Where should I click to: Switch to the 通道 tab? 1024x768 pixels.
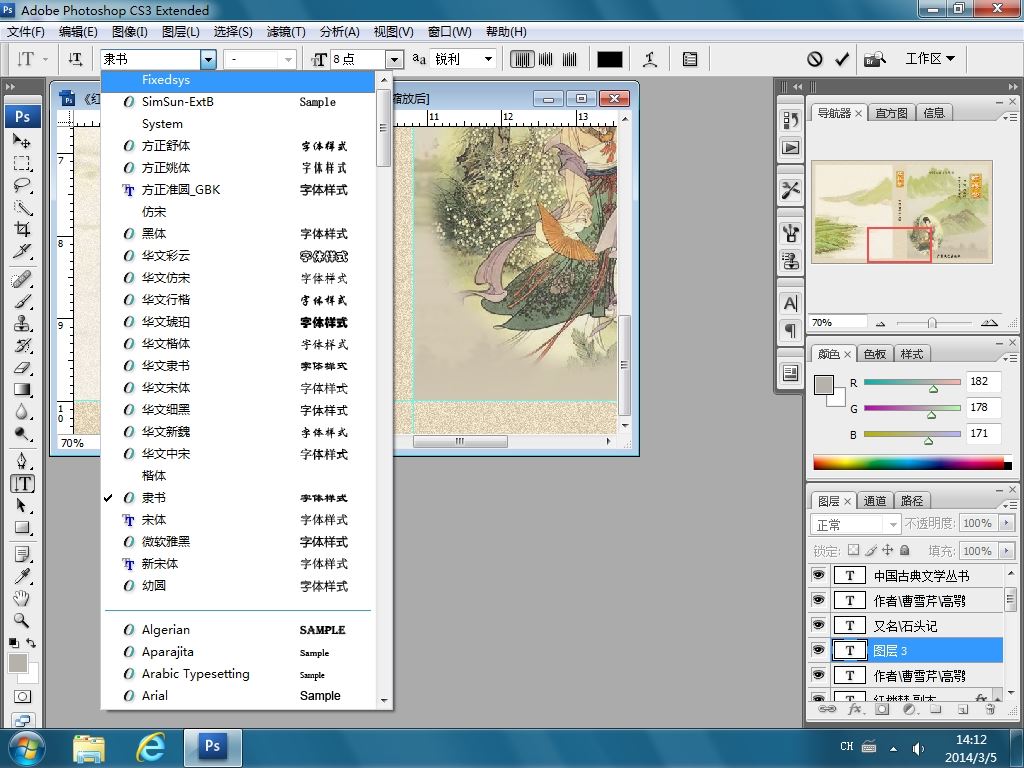tap(874, 501)
